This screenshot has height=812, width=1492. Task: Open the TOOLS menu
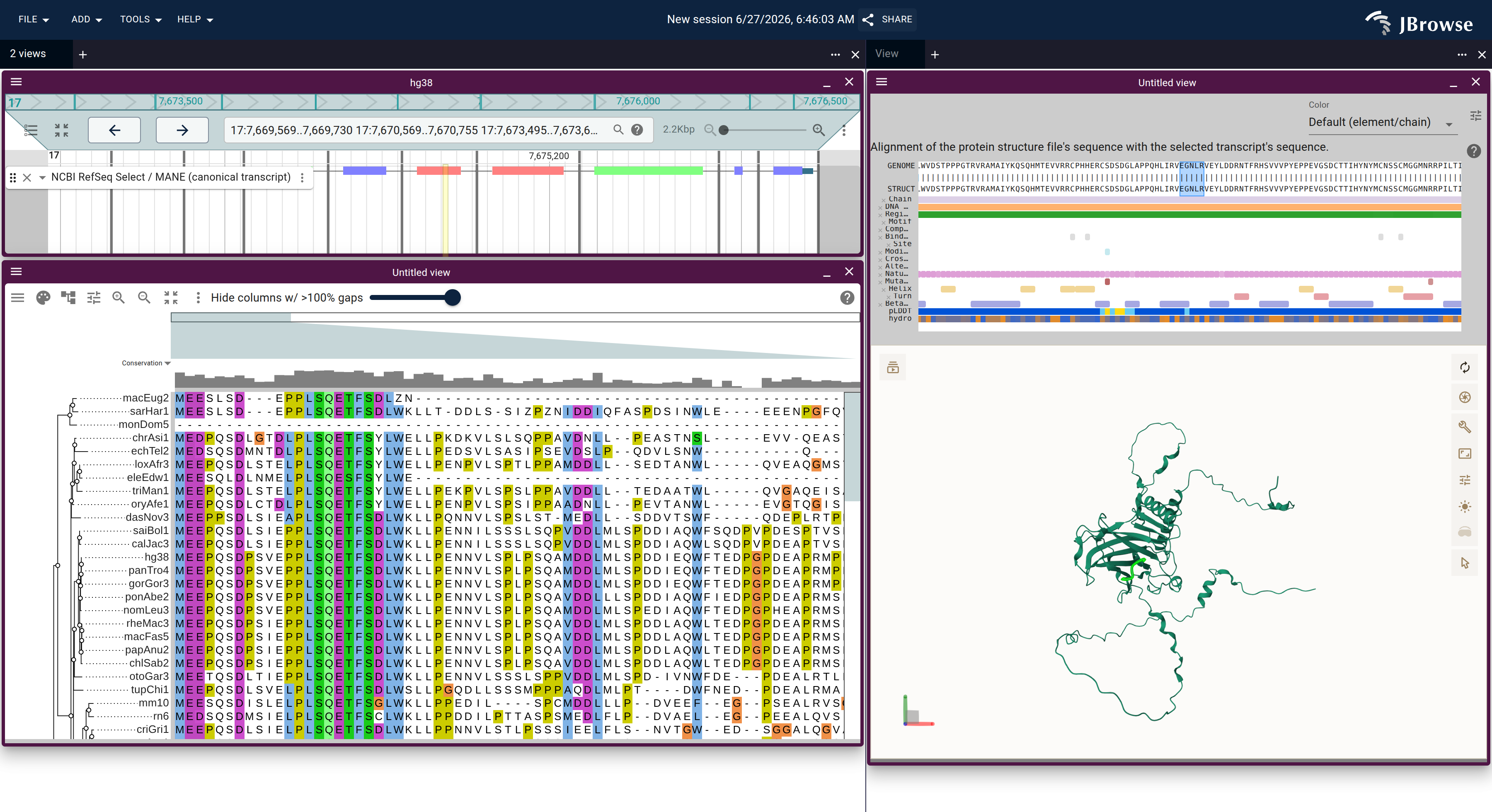pyautogui.click(x=140, y=19)
